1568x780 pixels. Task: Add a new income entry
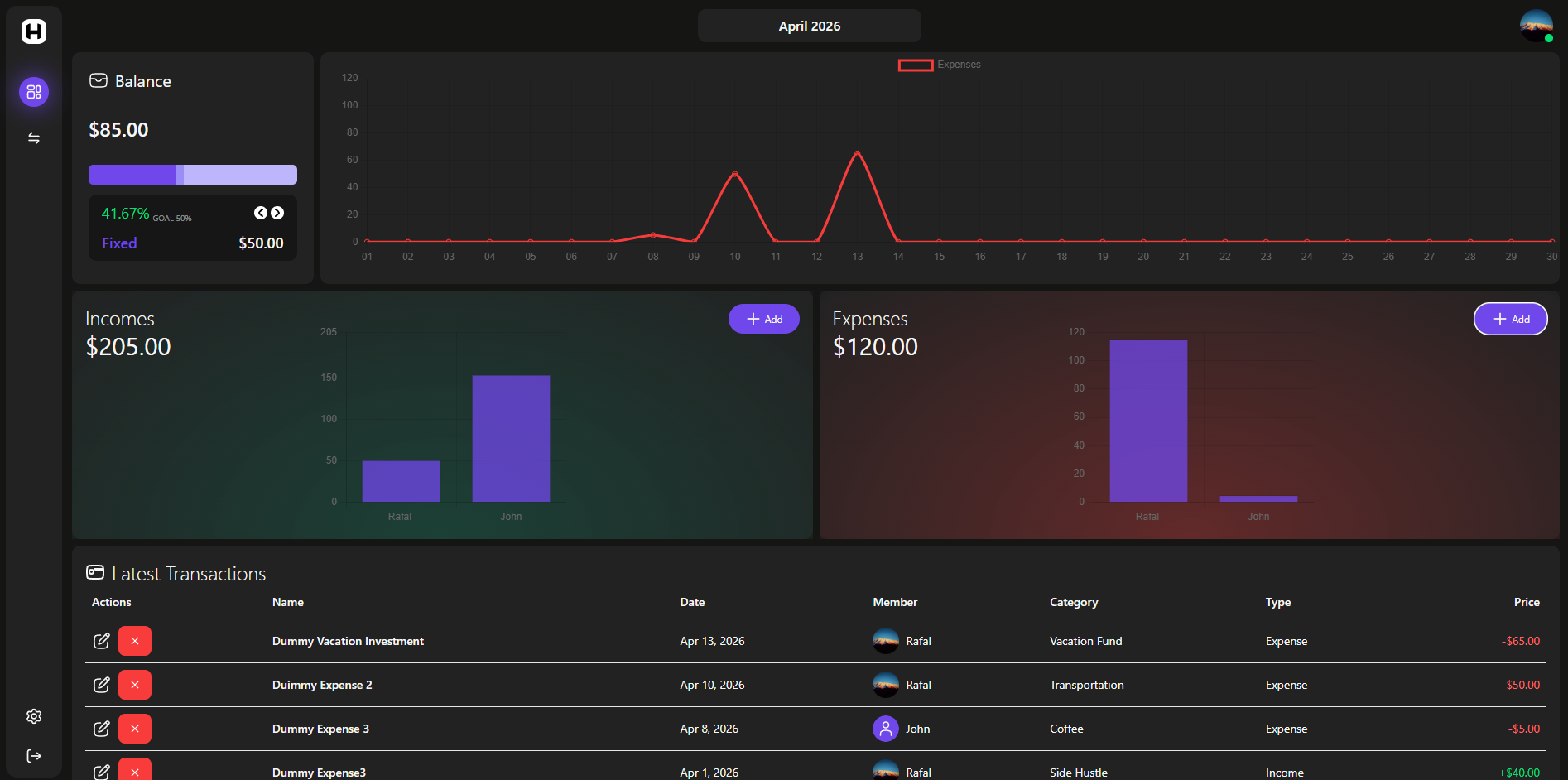point(763,319)
